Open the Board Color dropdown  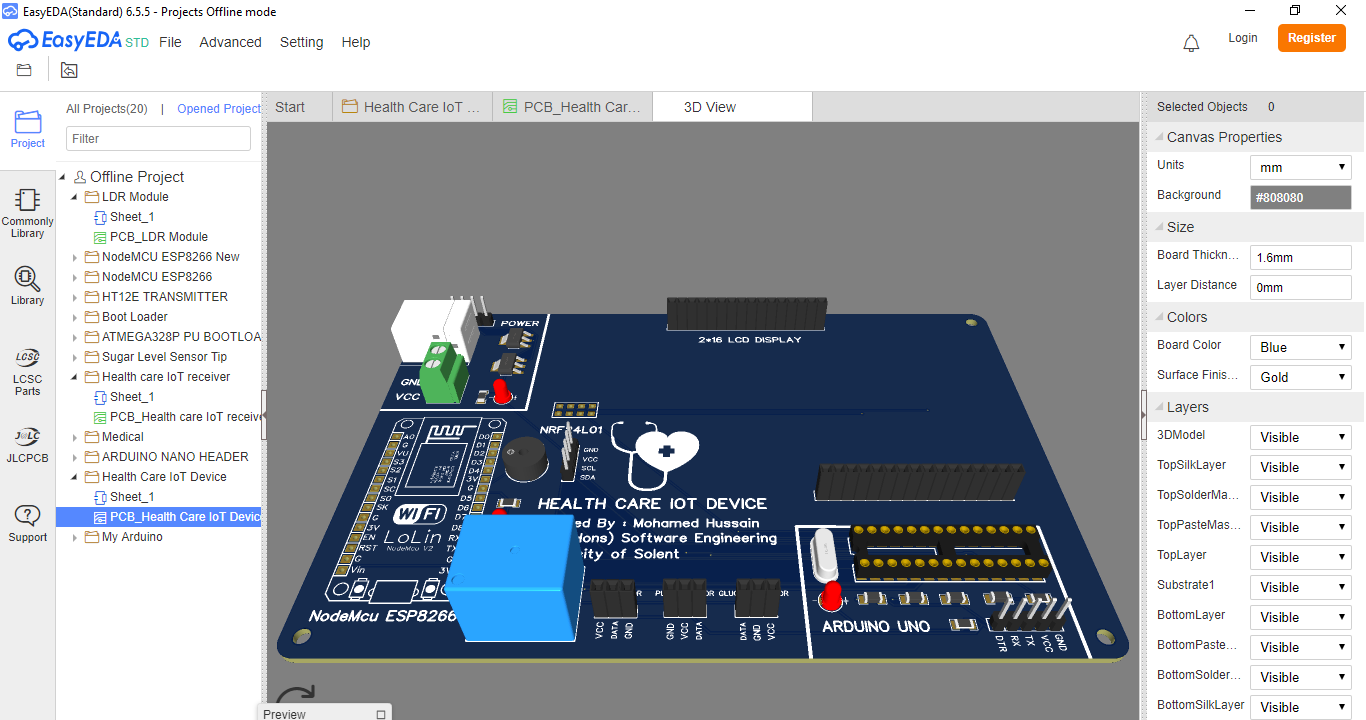click(1300, 347)
